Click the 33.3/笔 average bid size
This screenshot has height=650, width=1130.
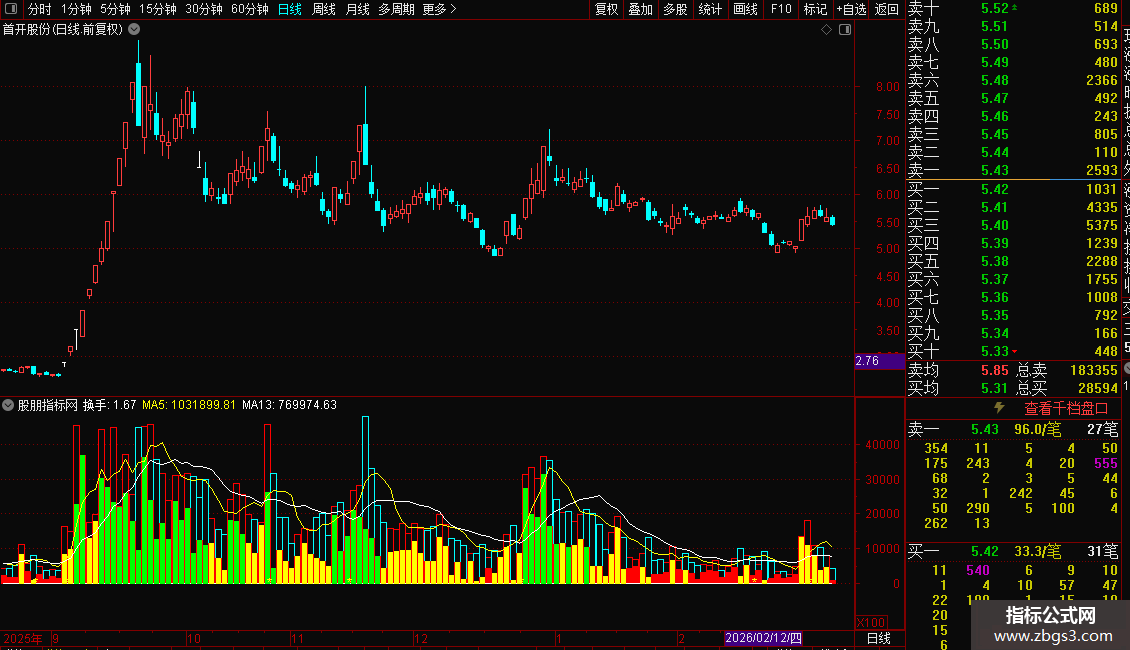[1037, 552]
